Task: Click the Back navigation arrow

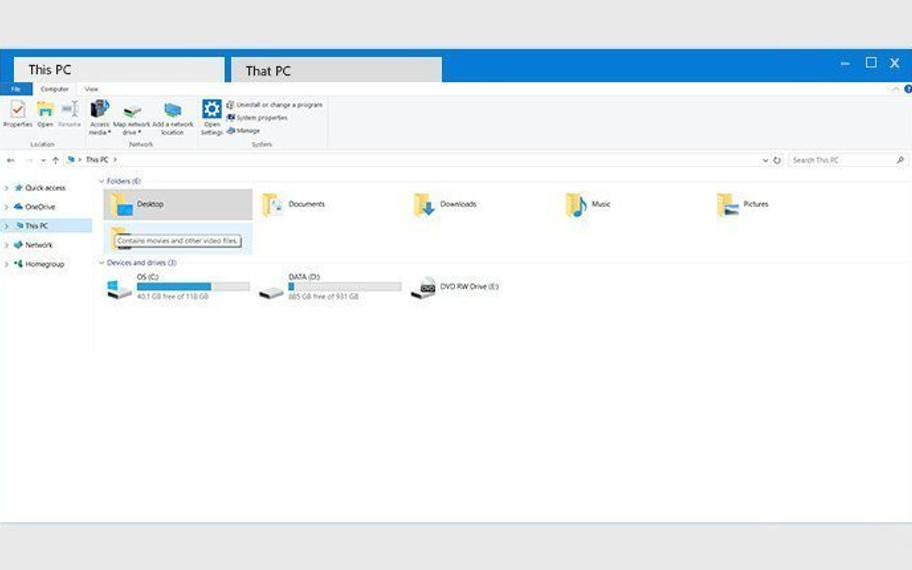Action: pyautogui.click(x=10, y=160)
